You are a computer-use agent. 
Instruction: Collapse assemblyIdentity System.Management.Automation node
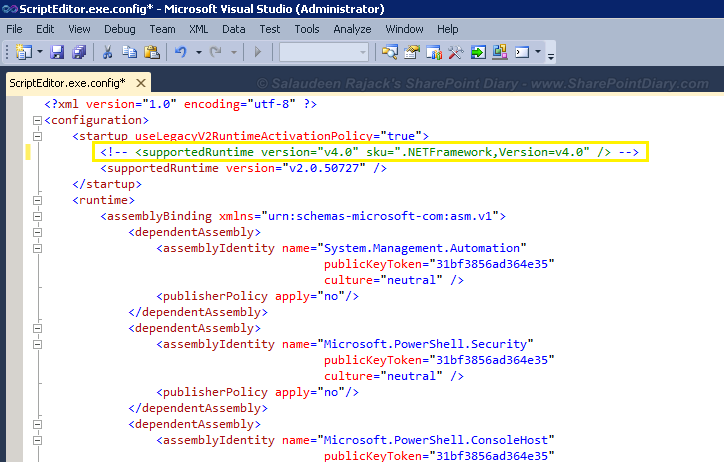pyautogui.click(x=37, y=248)
